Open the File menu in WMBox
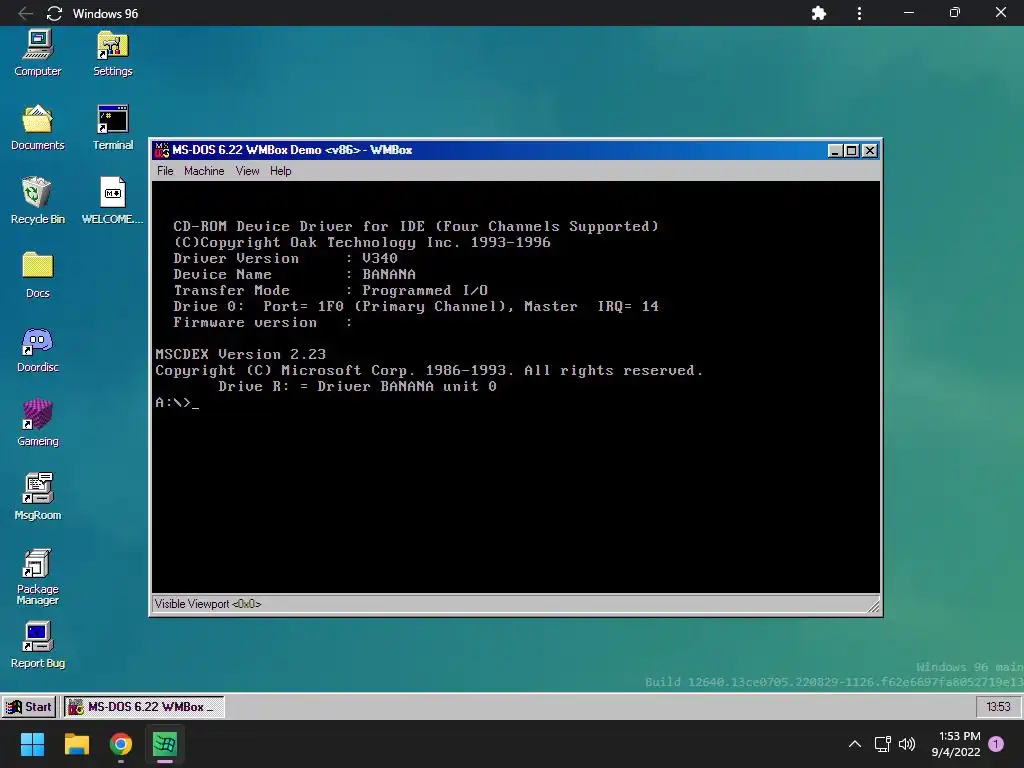This screenshot has width=1024, height=768. click(165, 171)
